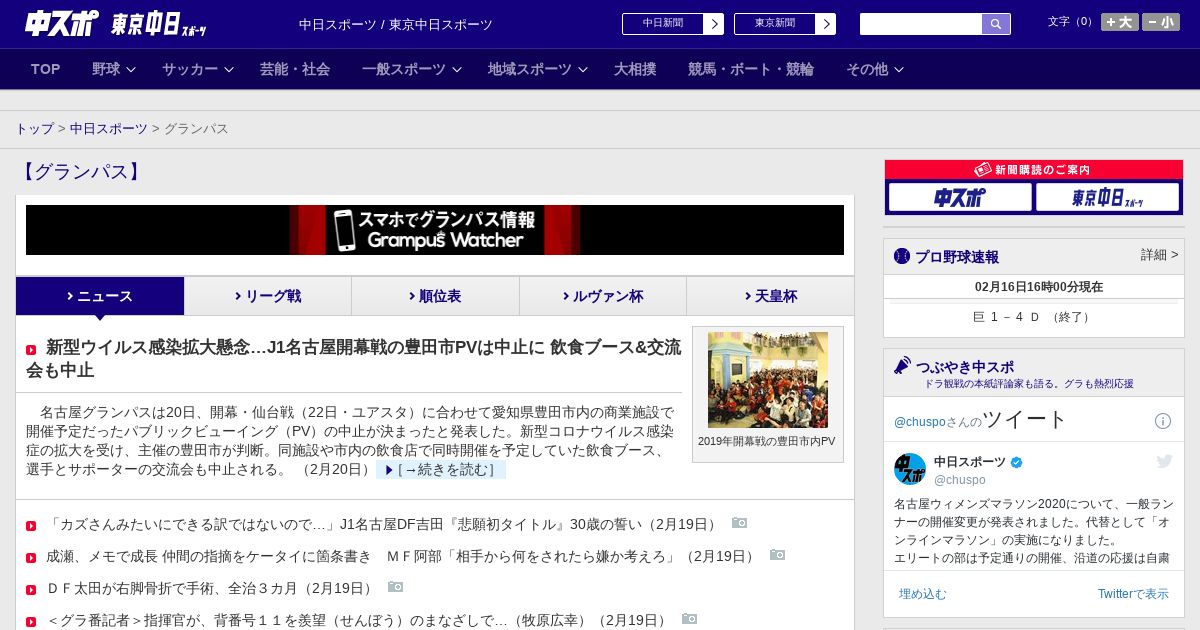Click the megaphone icon in つぶやき中スポ

point(903,366)
